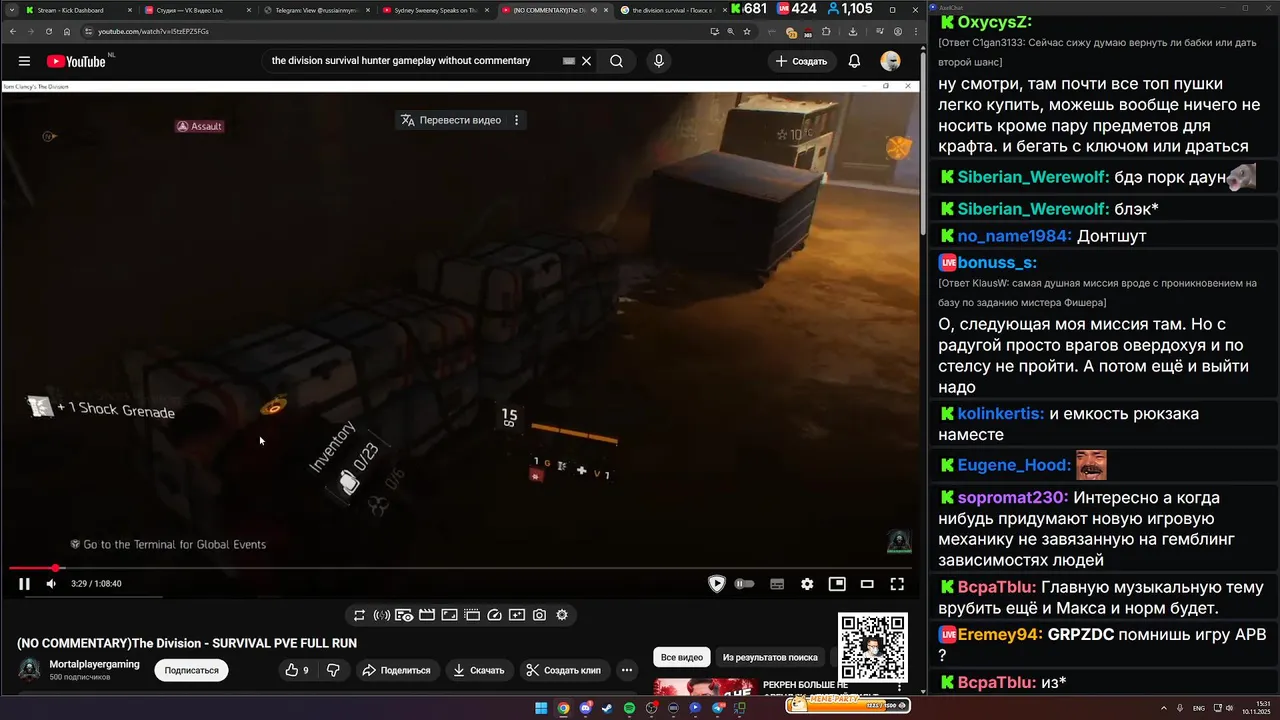Toggle loop in enhancer toolbar
1280x720 pixels.
pyautogui.click(x=359, y=615)
